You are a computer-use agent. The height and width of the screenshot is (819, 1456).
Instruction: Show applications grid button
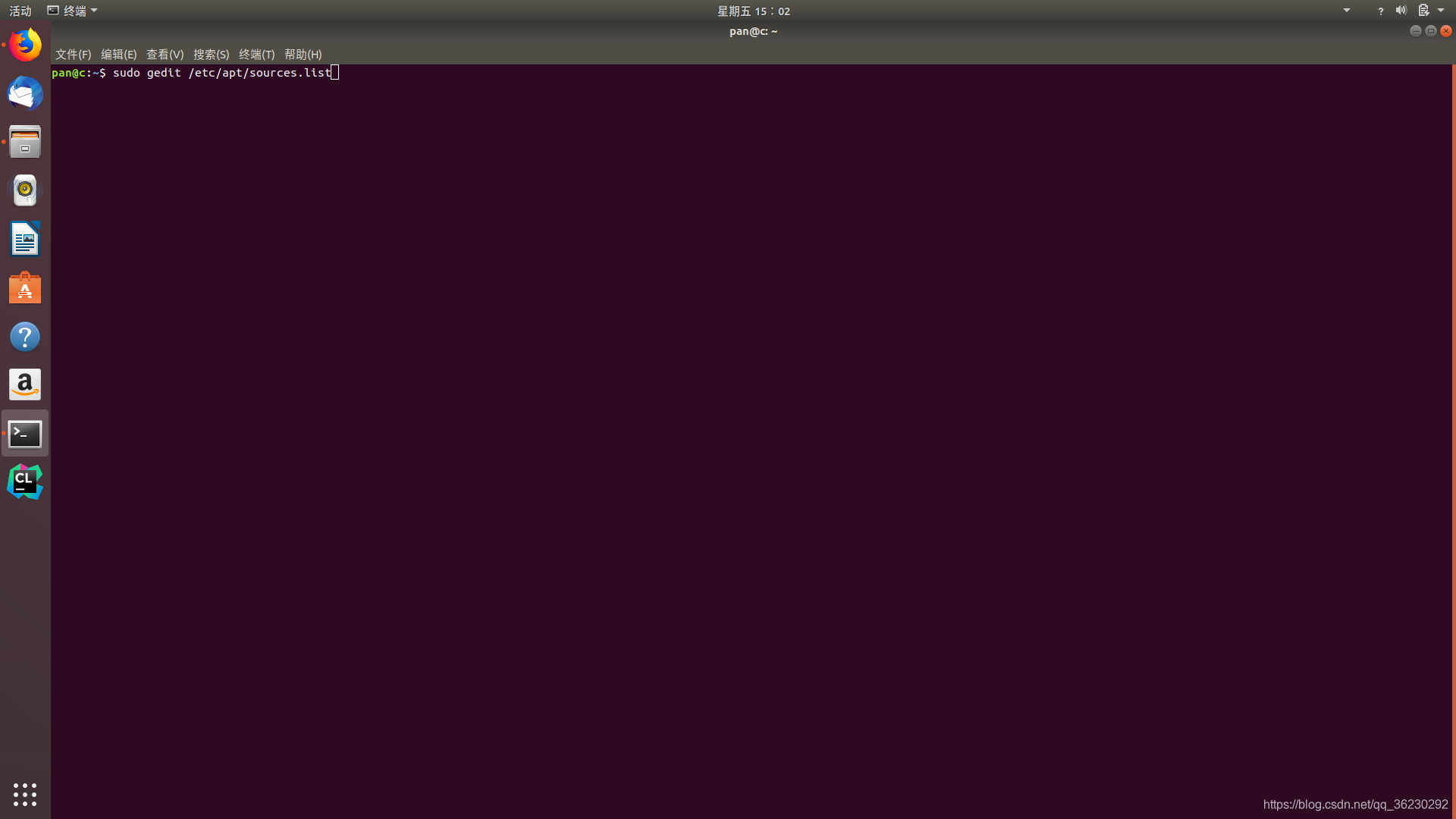click(25, 794)
